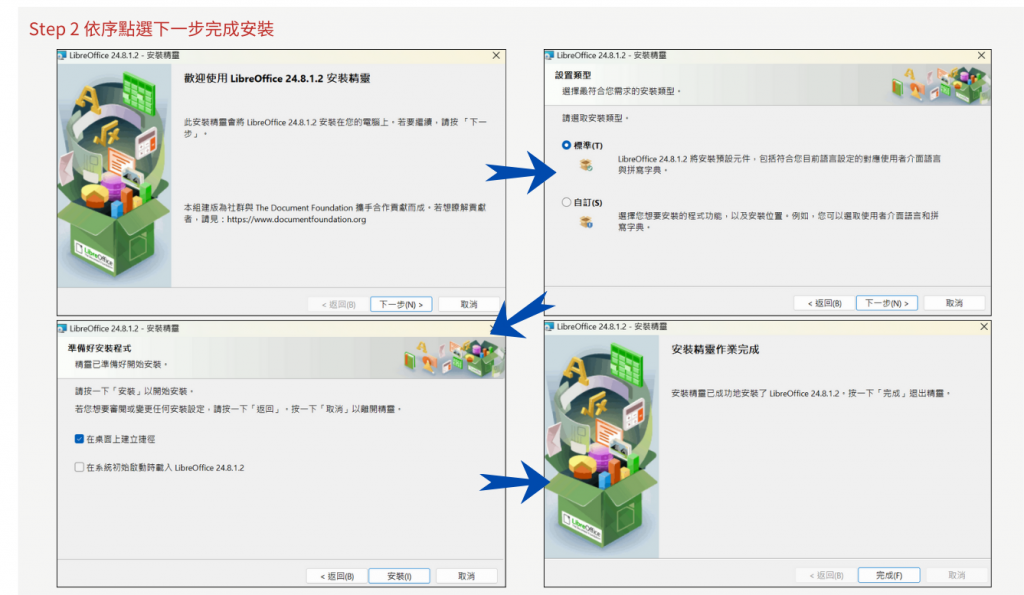This screenshot has width=1024, height=595.
Task: Click the package icon under 自訂(S)
Action: (x=586, y=222)
